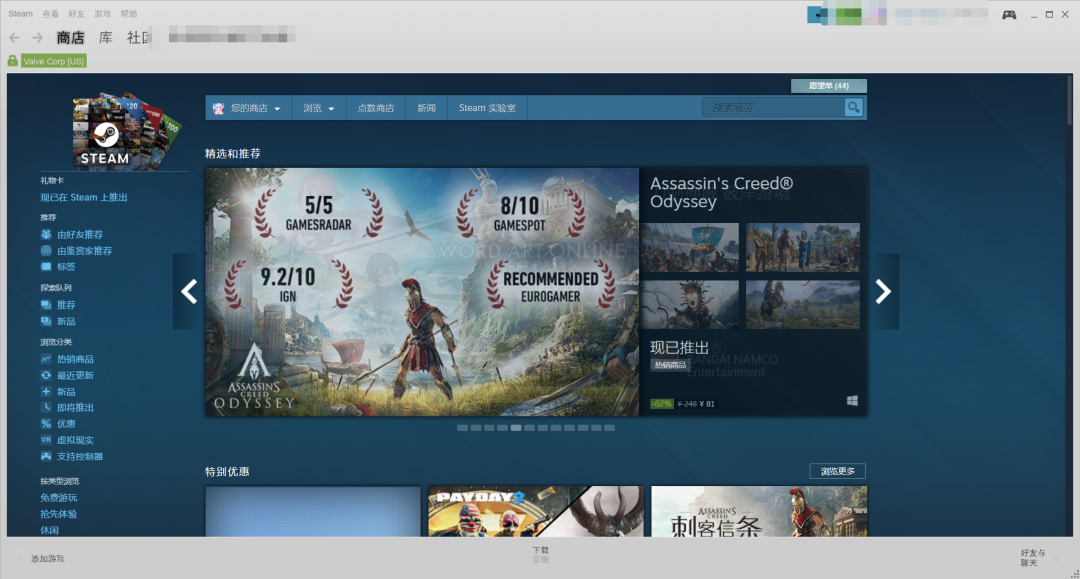Open the 最近更新 link

[75, 375]
